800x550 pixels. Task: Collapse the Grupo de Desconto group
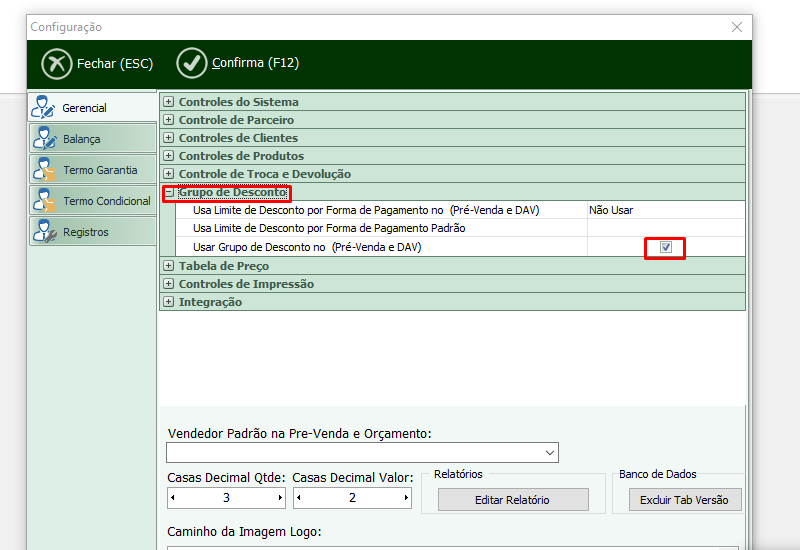click(x=169, y=192)
